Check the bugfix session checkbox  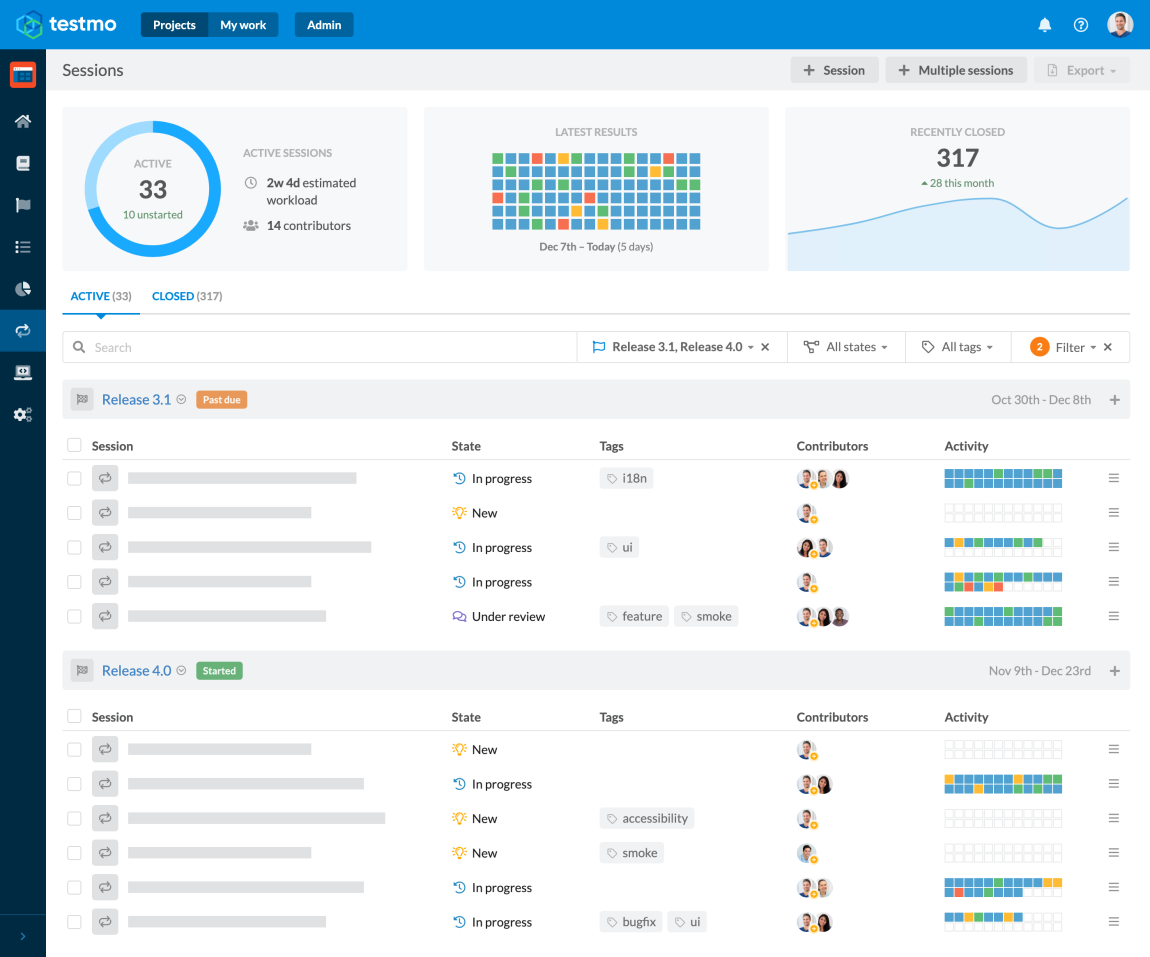(74, 922)
